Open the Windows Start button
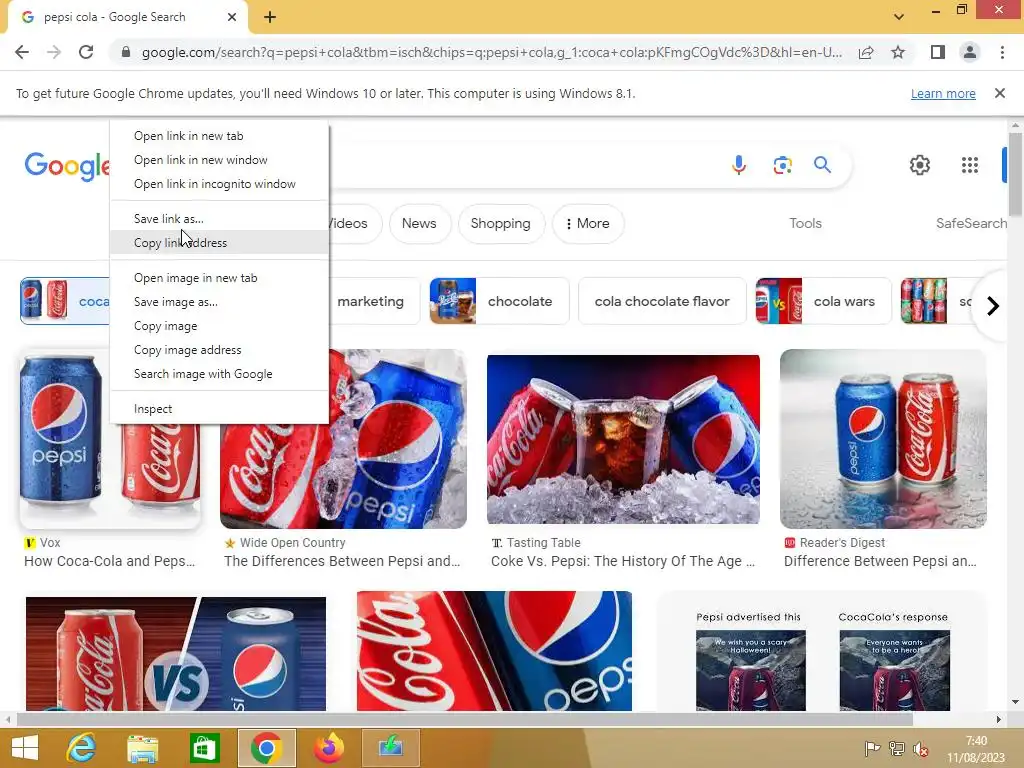1024x768 pixels. tap(25, 748)
